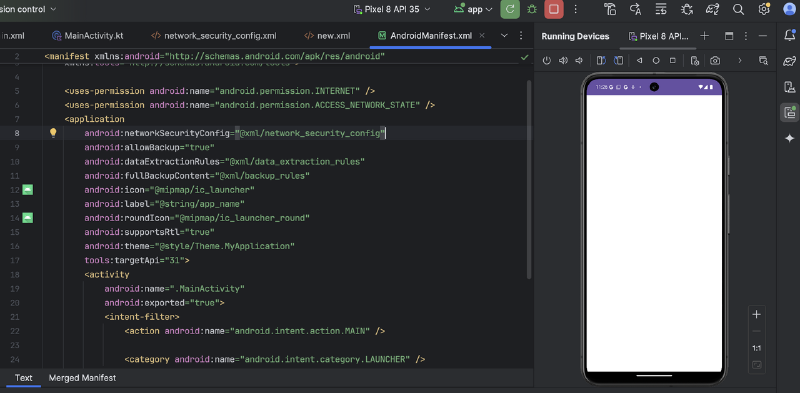Click the gutter round icon on line 14
The image size is (800, 393).
coord(28,218)
